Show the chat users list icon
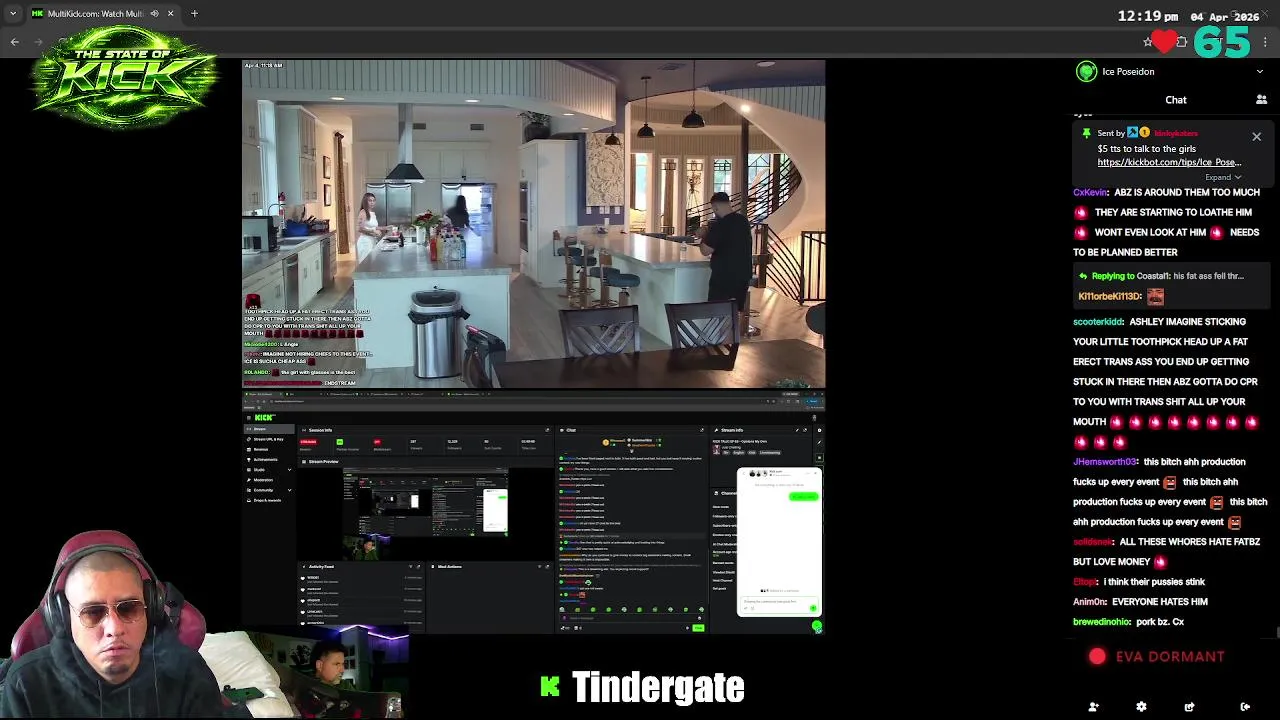This screenshot has height=720, width=1280. click(x=1261, y=100)
